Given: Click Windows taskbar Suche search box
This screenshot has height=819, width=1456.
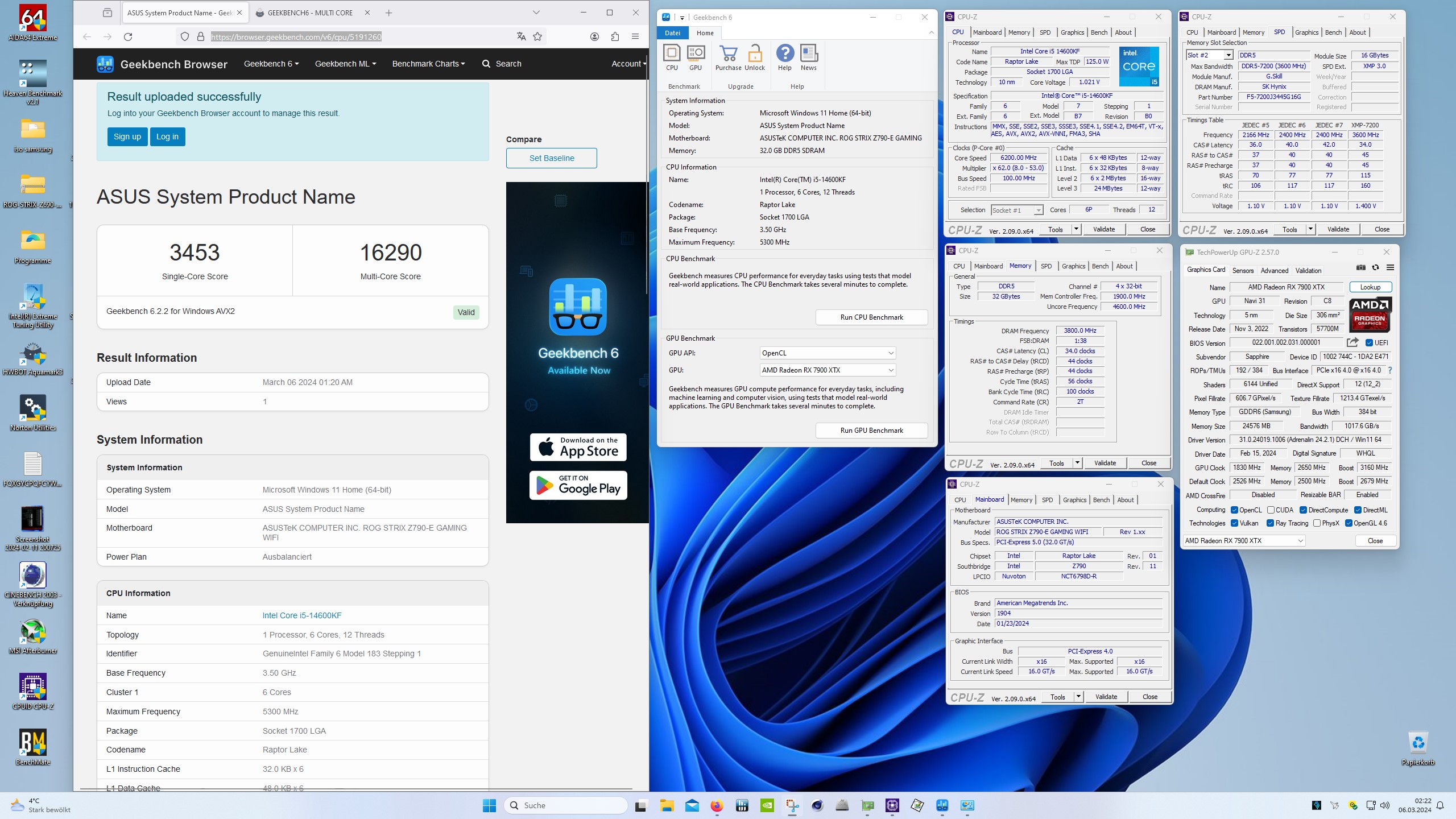Looking at the screenshot, I should pyautogui.click(x=566, y=805).
